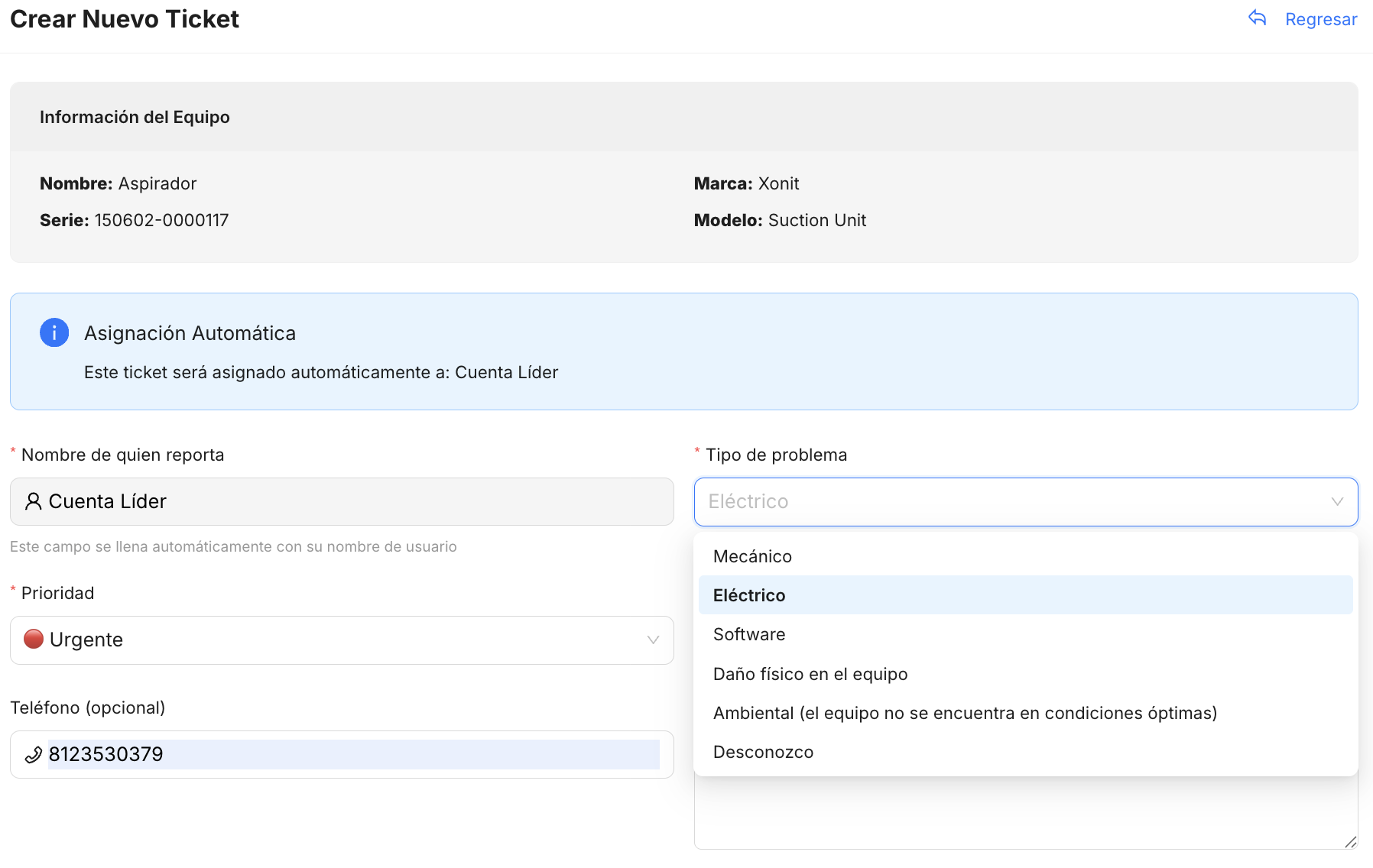Viewport: 1373px width, 868px height.
Task: Select Software as problem type
Action: click(749, 634)
